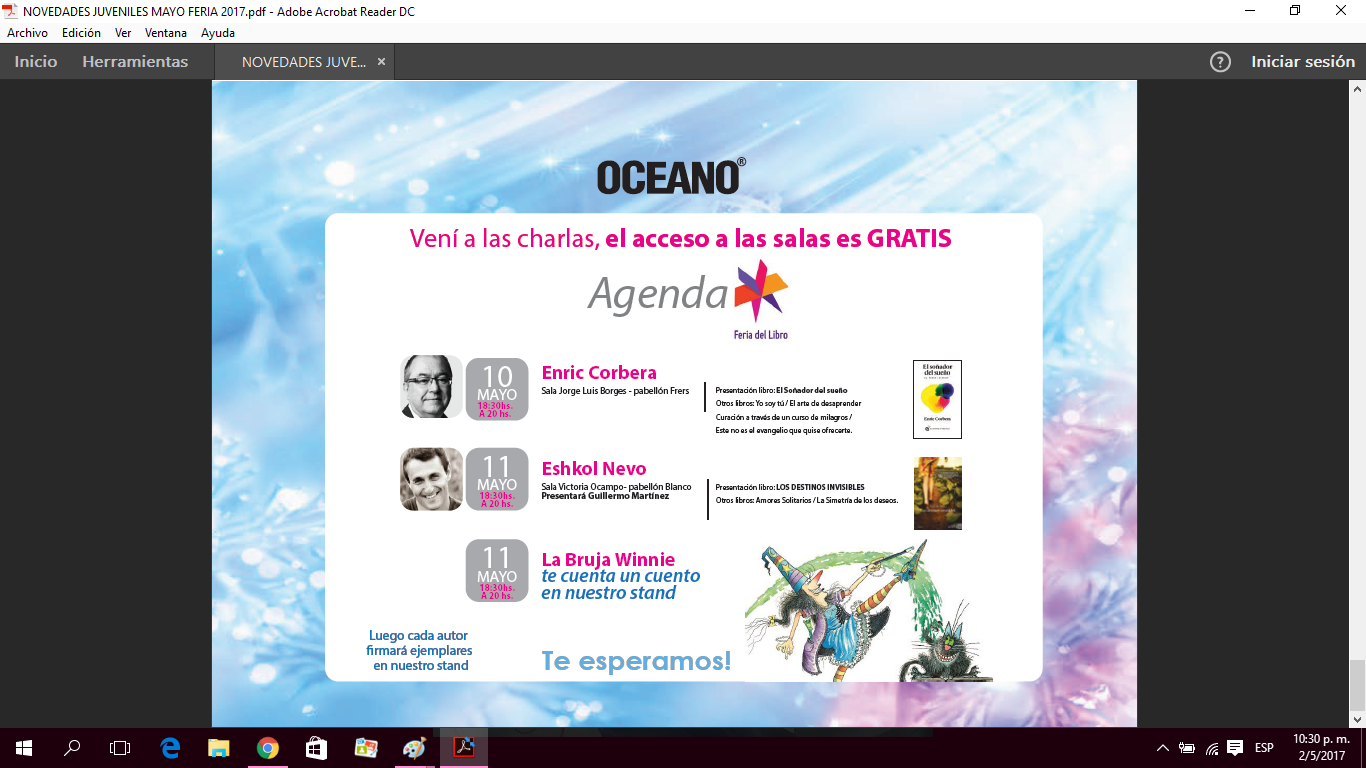Click 'Presentará Guillermo Martínez' text
Image resolution: width=1366 pixels, height=768 pixels.
[605, 496]
